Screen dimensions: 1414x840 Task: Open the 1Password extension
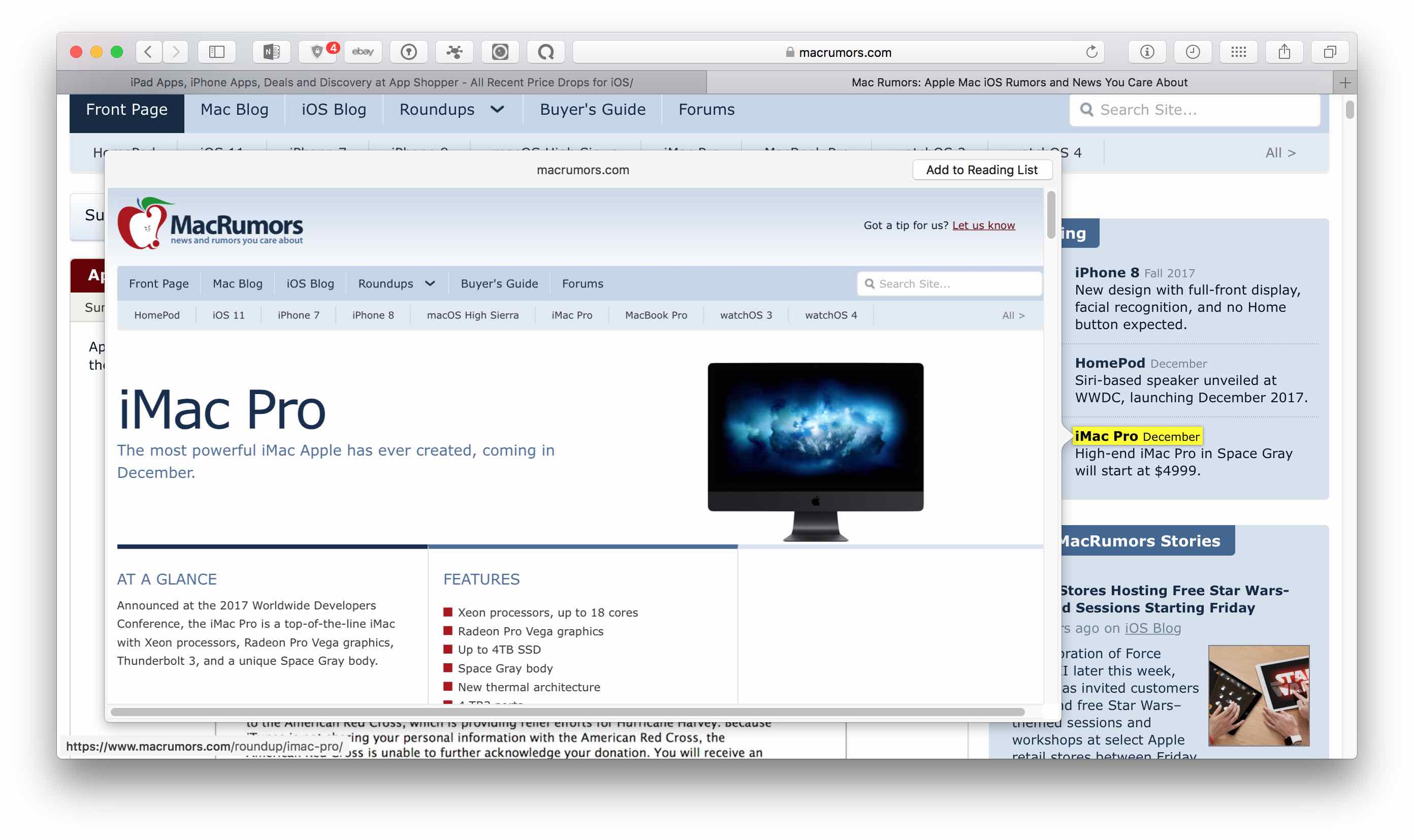(409, 52)
